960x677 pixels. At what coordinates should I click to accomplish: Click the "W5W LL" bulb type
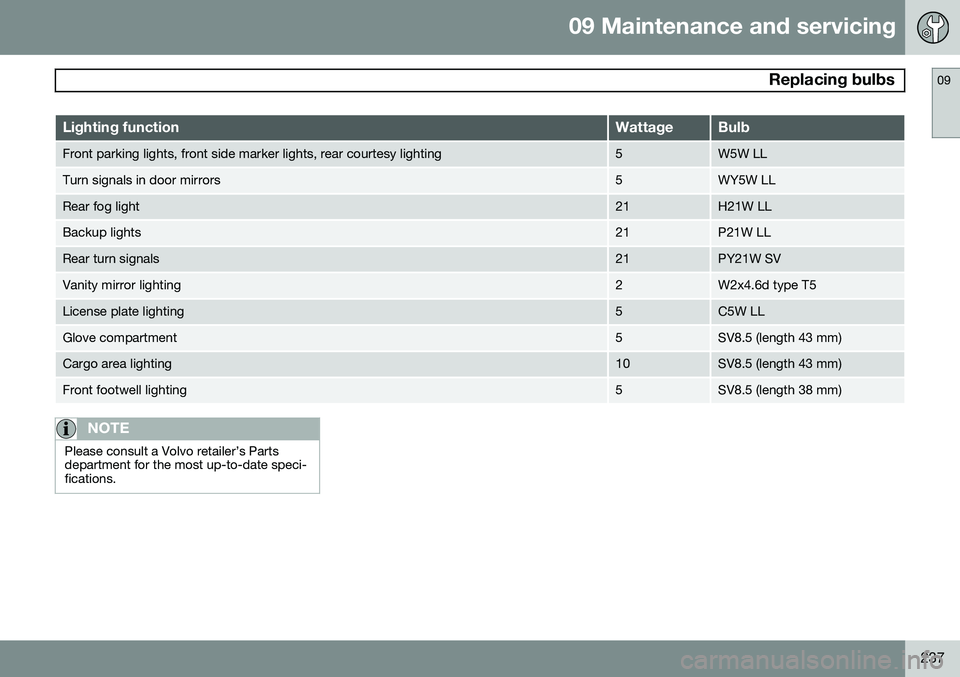click(742, 154)
